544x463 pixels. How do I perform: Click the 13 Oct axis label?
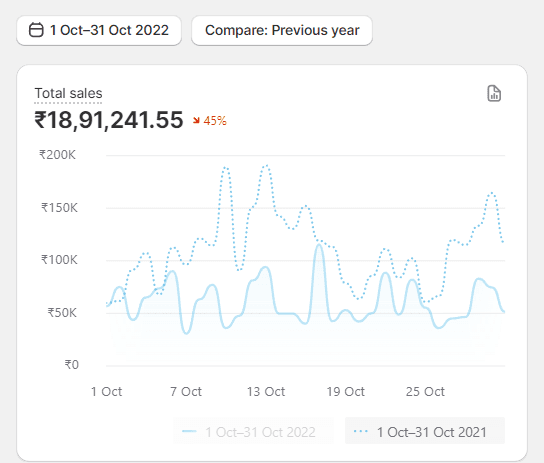point(266,392)
